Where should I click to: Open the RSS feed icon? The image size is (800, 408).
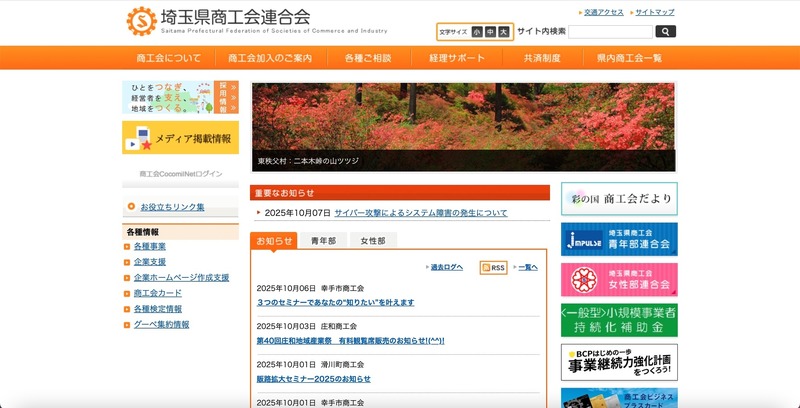[493, 268]
